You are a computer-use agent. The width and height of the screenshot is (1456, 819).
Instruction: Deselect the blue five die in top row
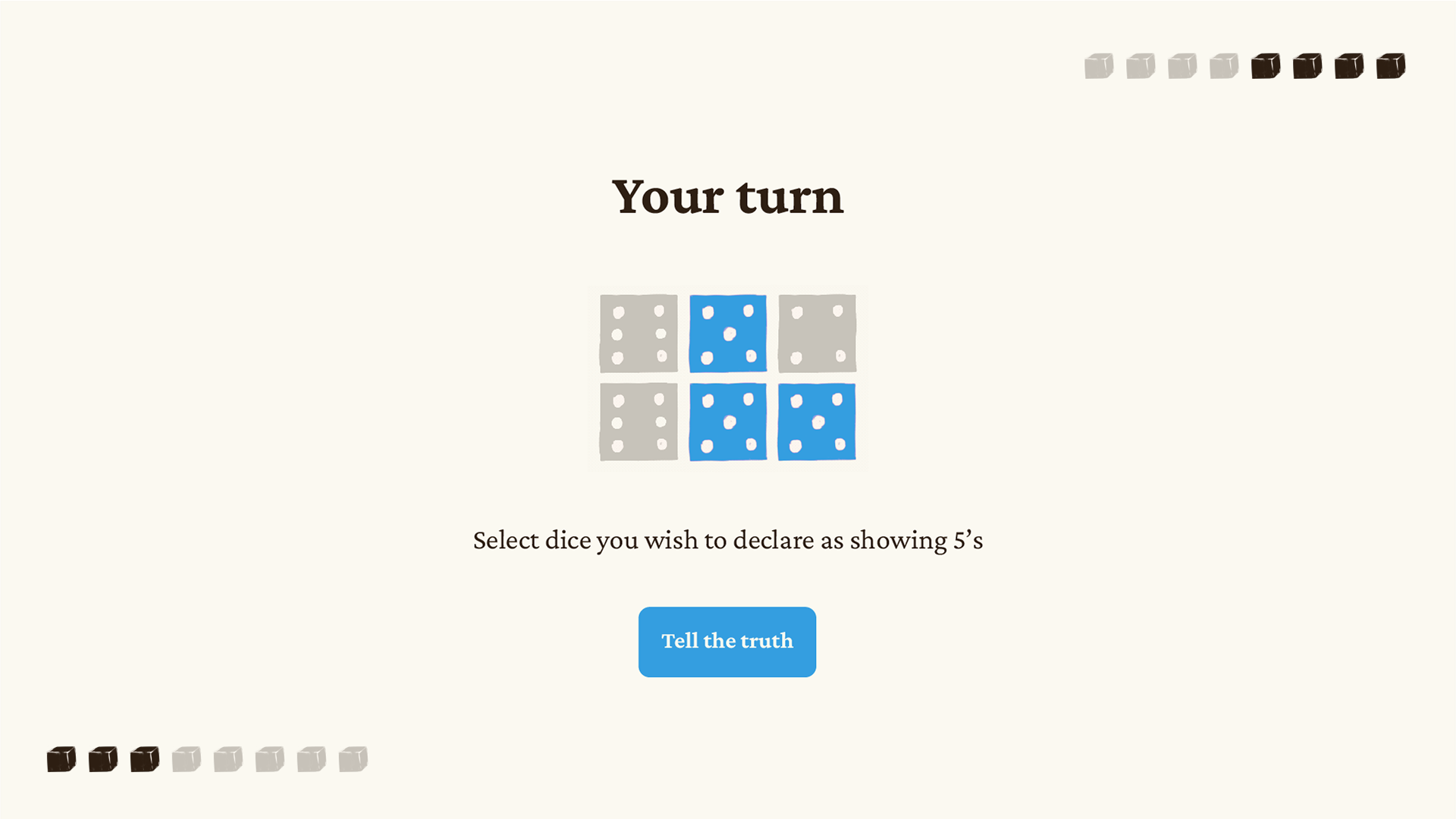(x=728, y=334)
